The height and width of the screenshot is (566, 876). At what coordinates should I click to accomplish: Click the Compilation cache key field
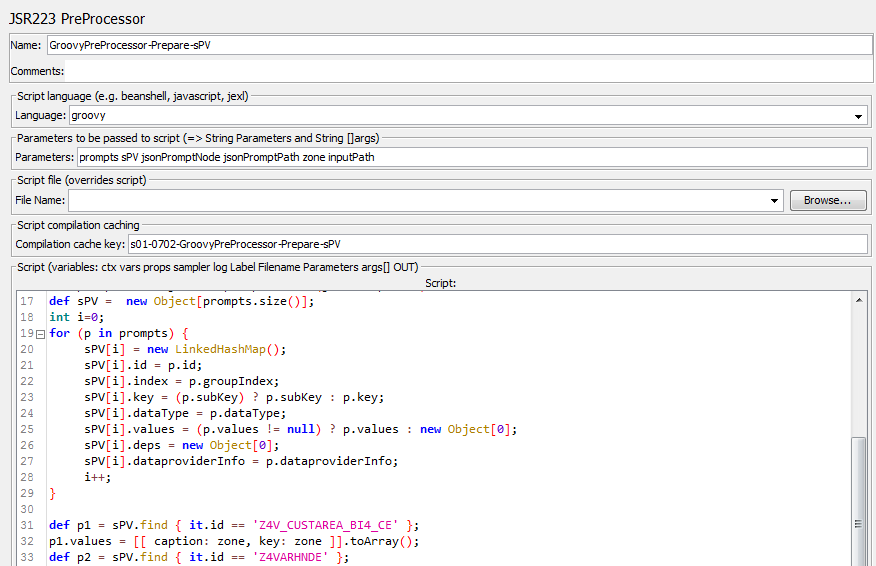tap(497, 244)
